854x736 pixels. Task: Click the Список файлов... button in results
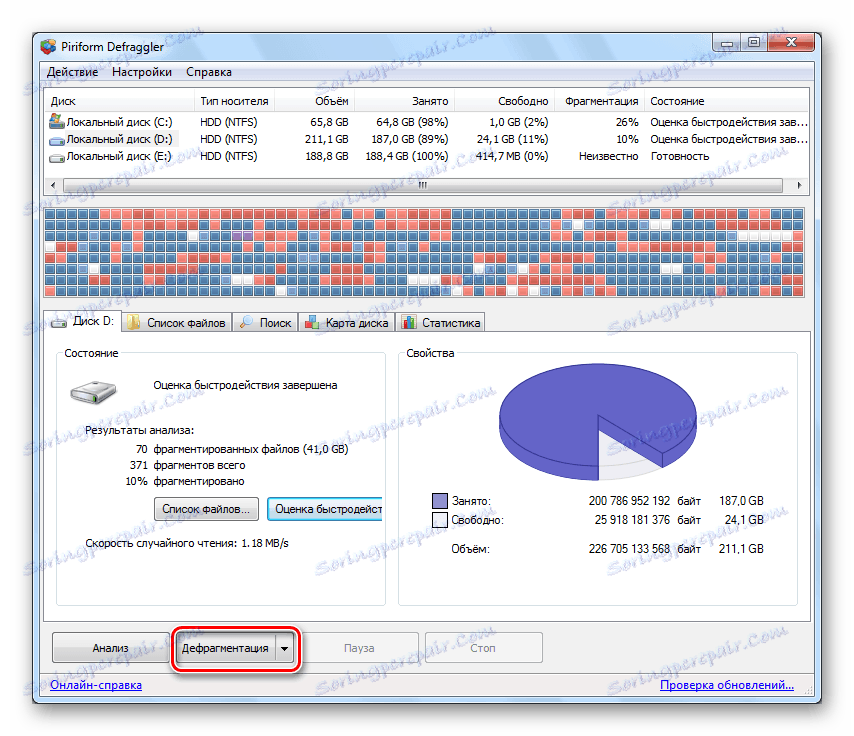point(206,509)
